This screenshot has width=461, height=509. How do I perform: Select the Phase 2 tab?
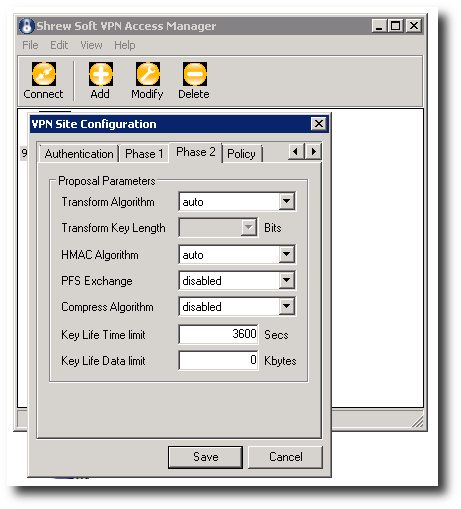pyautogui.click(x=196, y=152)
